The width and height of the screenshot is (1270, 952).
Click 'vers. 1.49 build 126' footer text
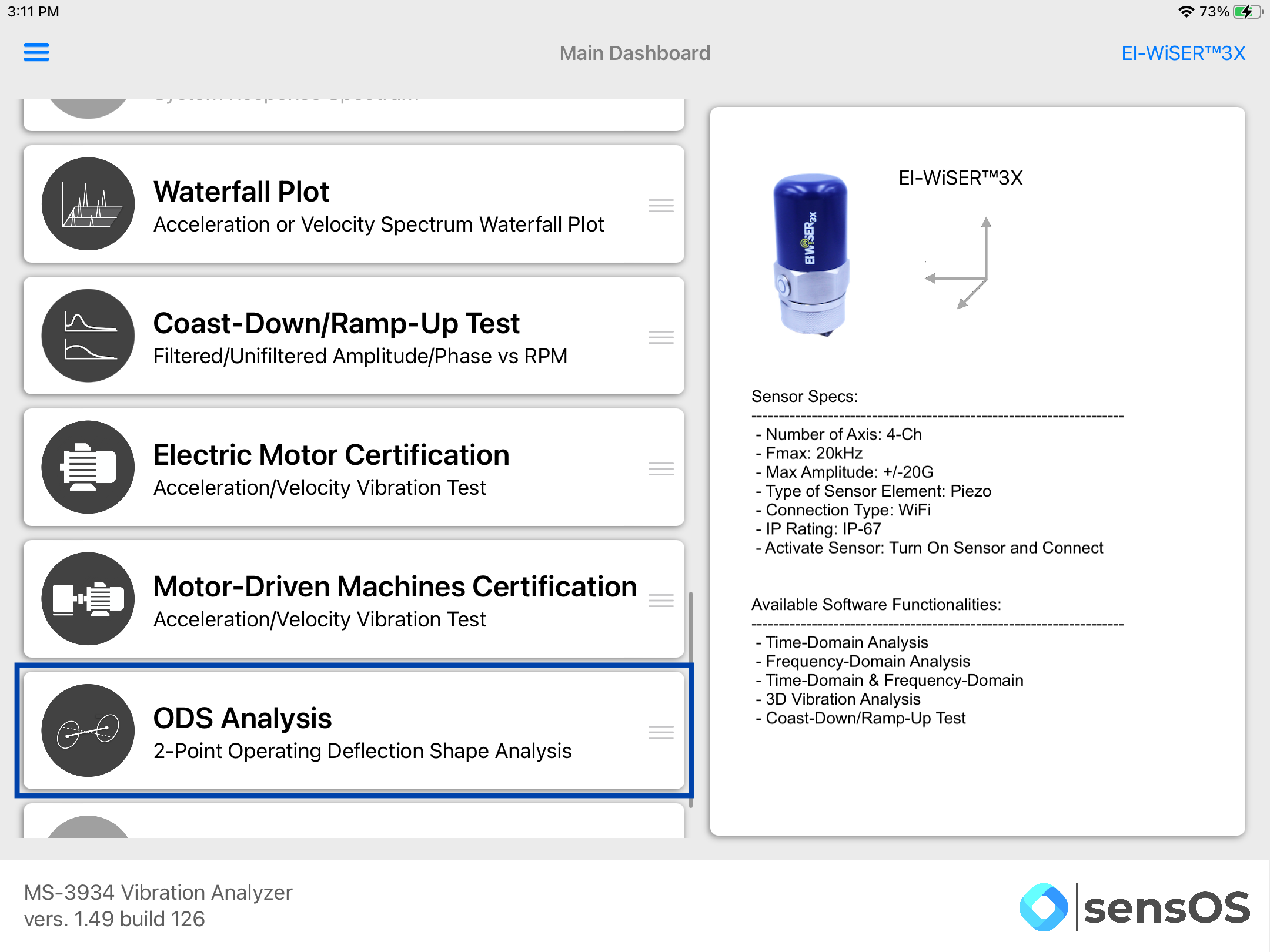[115, 919]
